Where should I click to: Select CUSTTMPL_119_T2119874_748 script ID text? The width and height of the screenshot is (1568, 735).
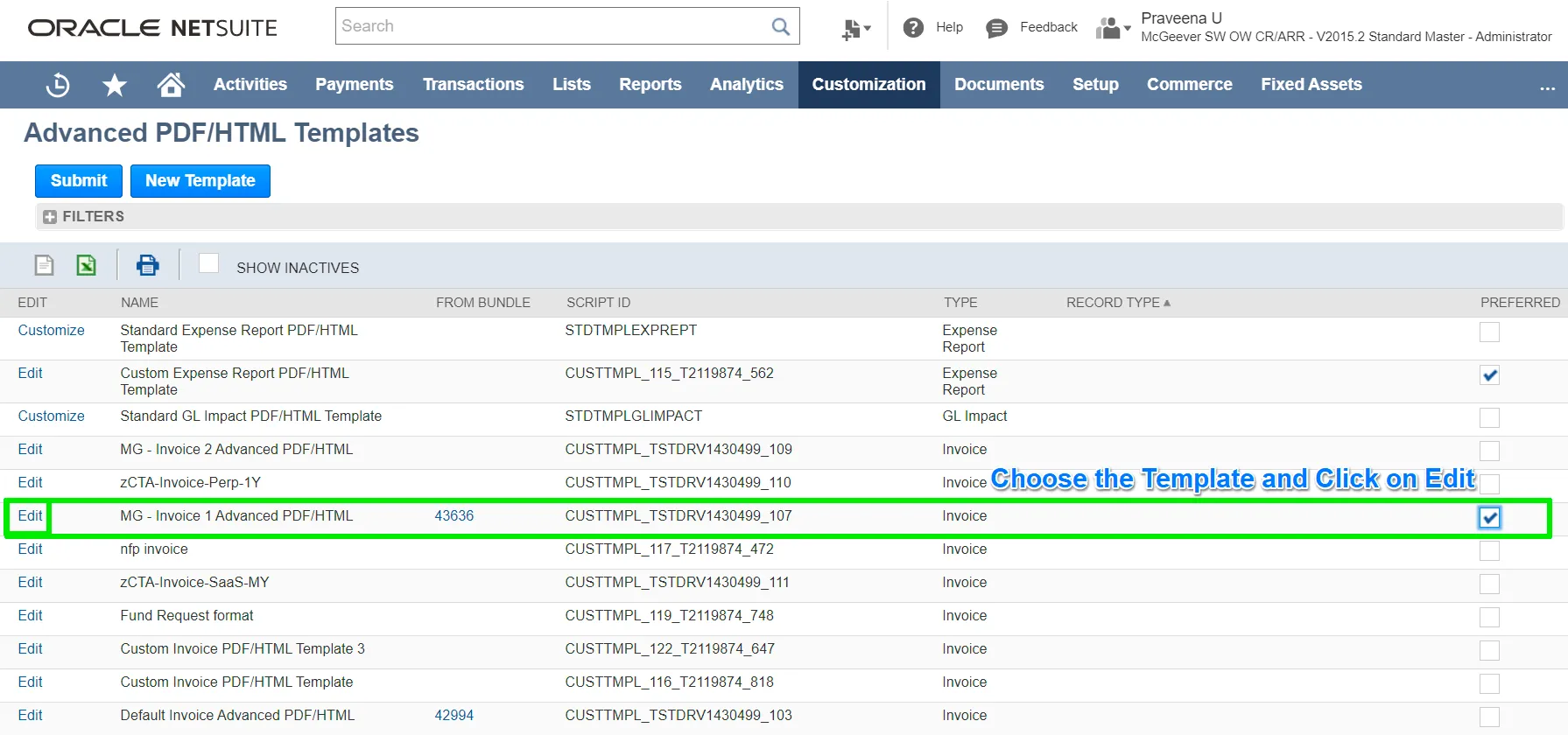pos(670,616)
